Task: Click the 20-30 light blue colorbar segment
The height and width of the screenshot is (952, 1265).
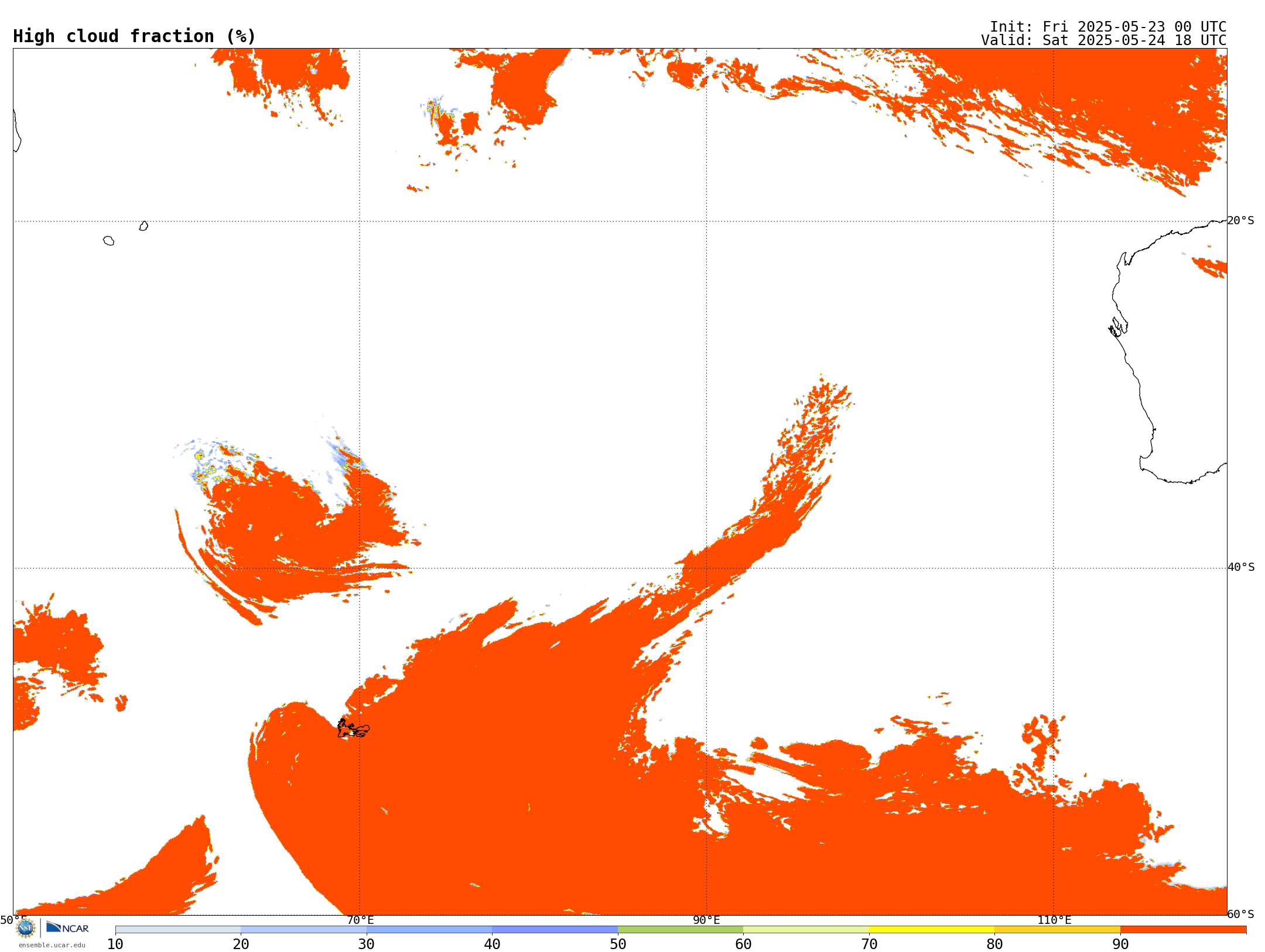Action: [x=303, y=930]
